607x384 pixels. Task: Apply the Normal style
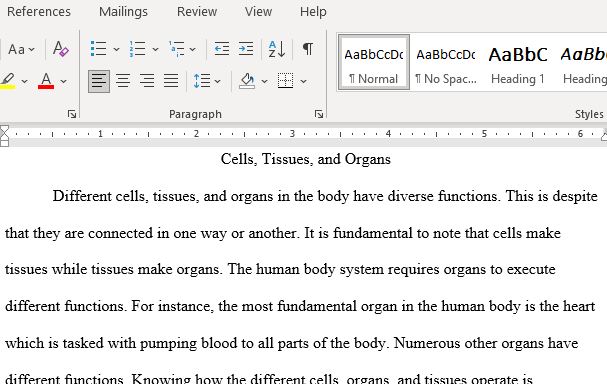pyautogui.click(x=374, y=62)
